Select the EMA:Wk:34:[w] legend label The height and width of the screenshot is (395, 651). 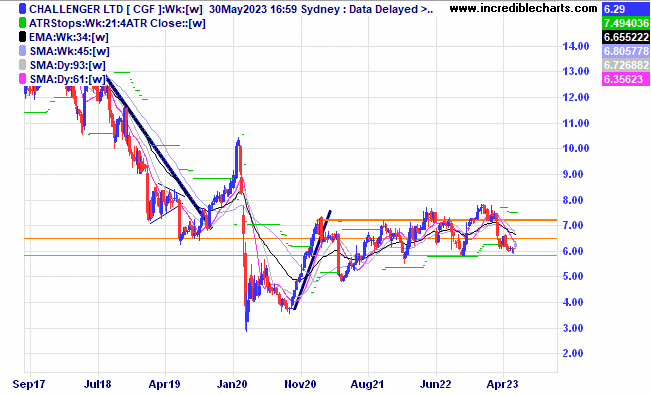point(69,37)
